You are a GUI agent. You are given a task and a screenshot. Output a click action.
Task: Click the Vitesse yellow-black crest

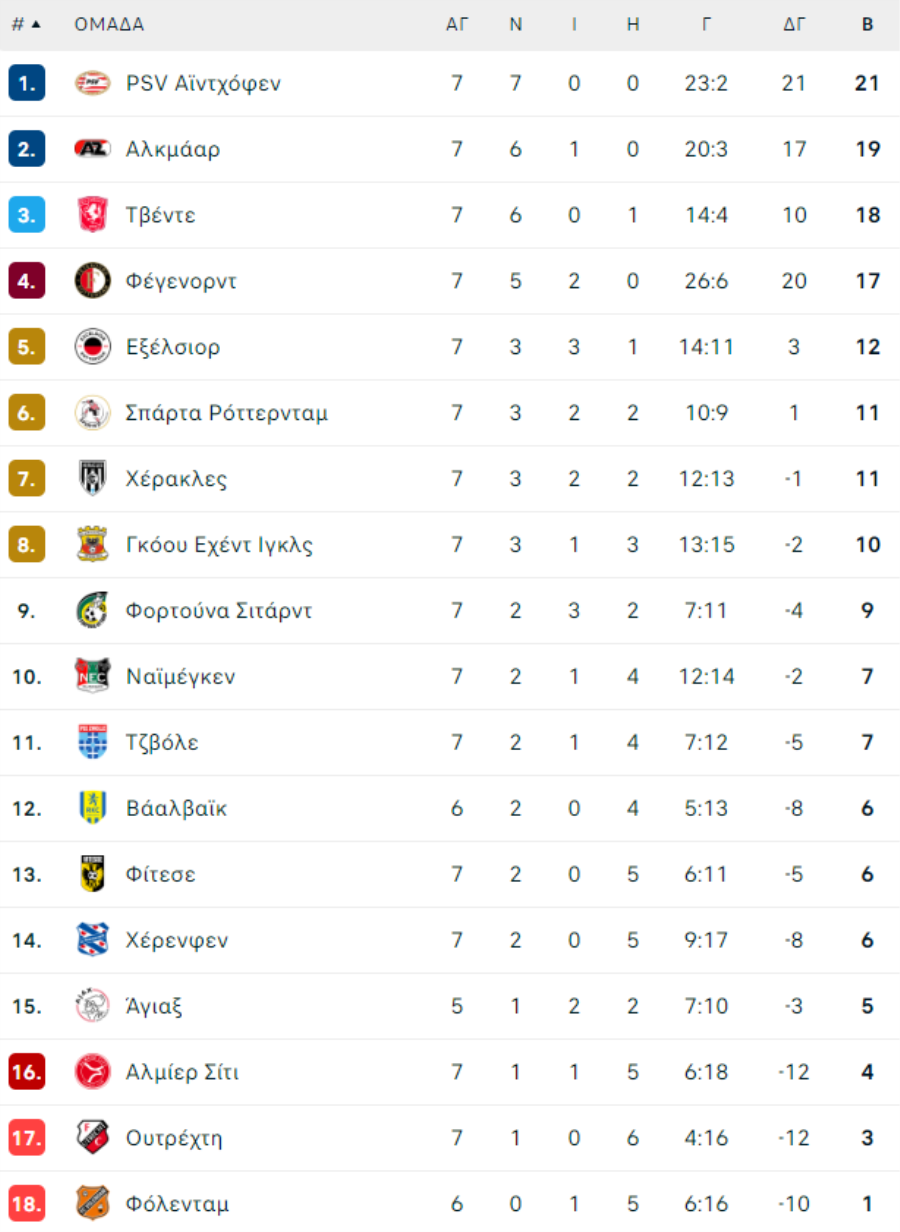tap(93, 874)
